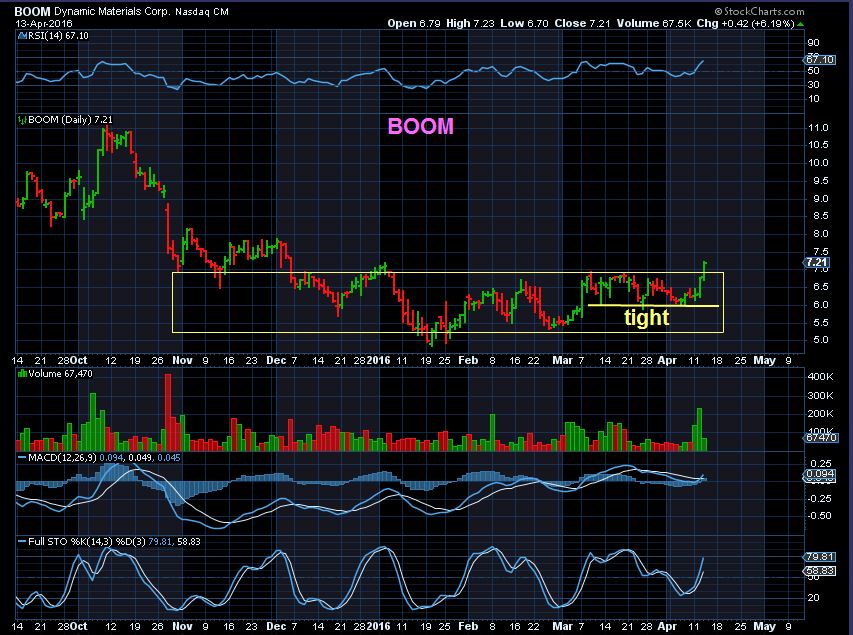The image size is (853, 635).
Task: Click the tallest red volume bar
Action: (168, 412)
